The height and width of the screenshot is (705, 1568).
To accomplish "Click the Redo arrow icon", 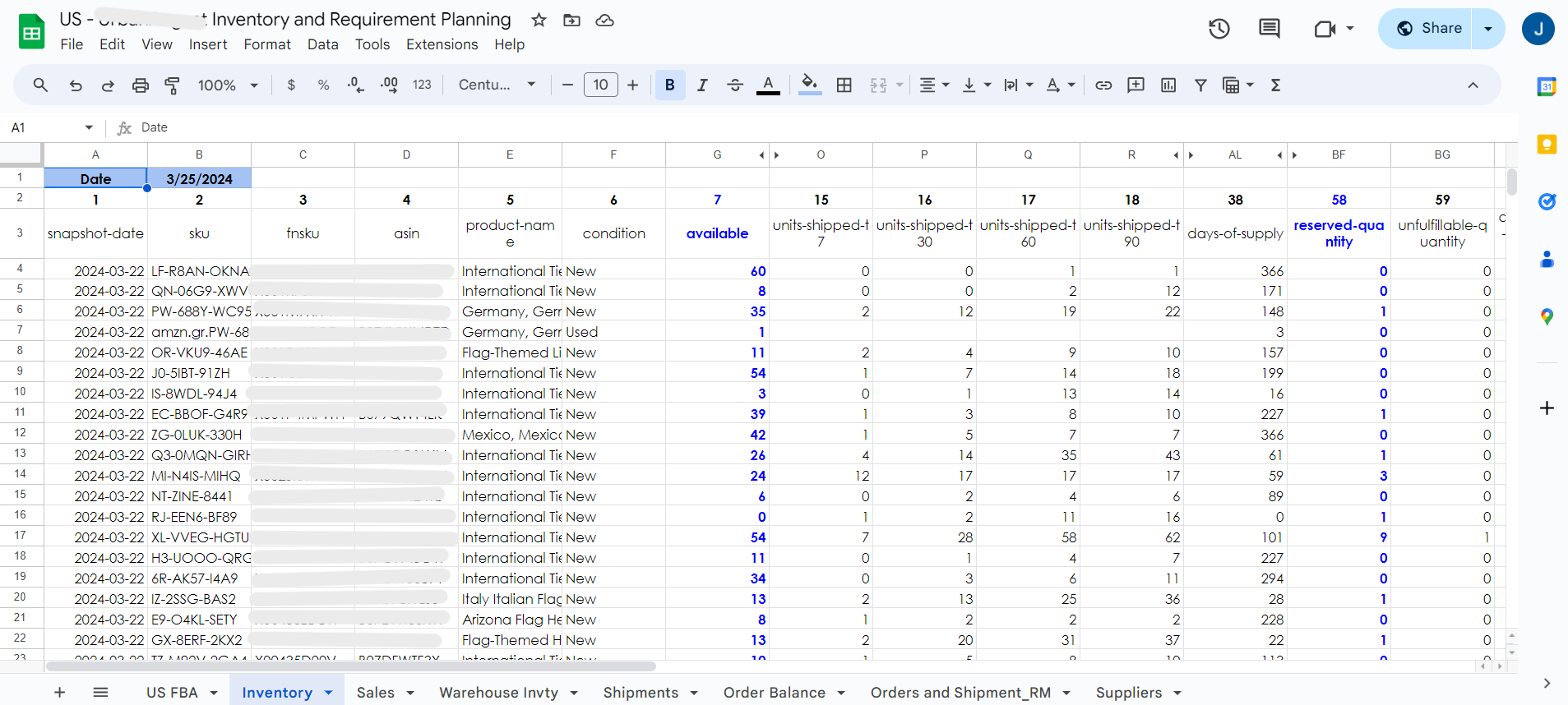I will pos(108,85).
